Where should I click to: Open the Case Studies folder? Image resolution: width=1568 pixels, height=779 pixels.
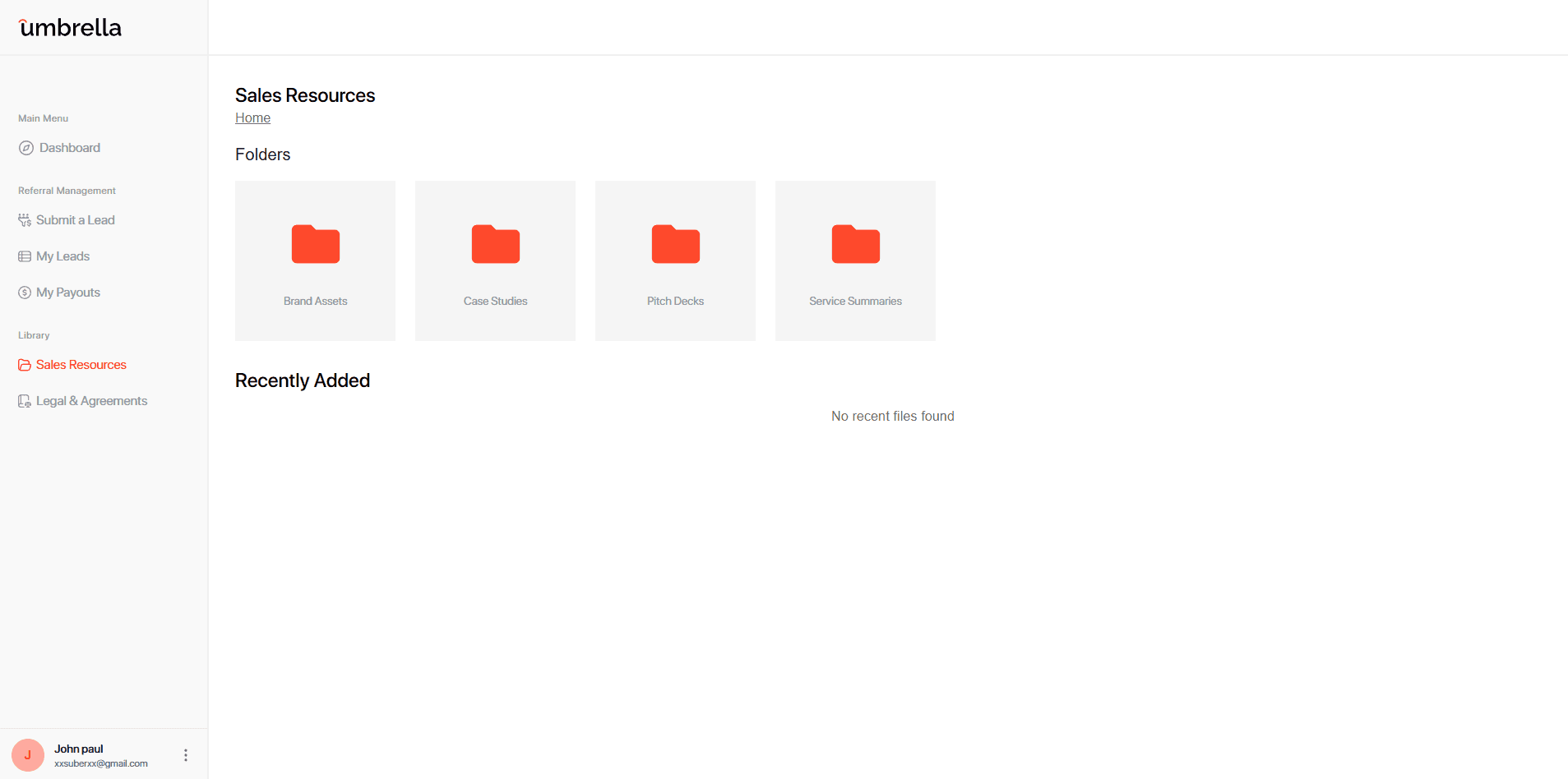495,260
